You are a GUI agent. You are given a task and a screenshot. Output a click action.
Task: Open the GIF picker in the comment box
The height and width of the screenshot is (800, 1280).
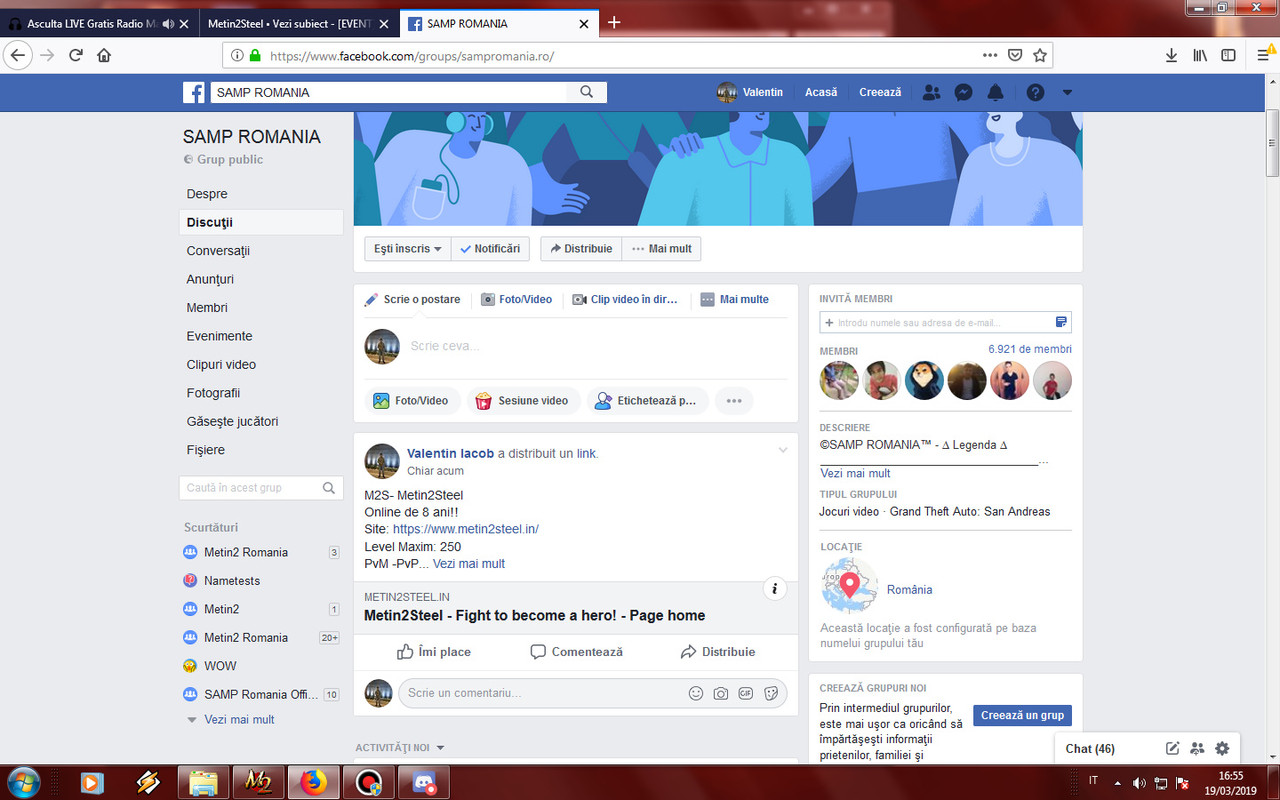[746, 693]
